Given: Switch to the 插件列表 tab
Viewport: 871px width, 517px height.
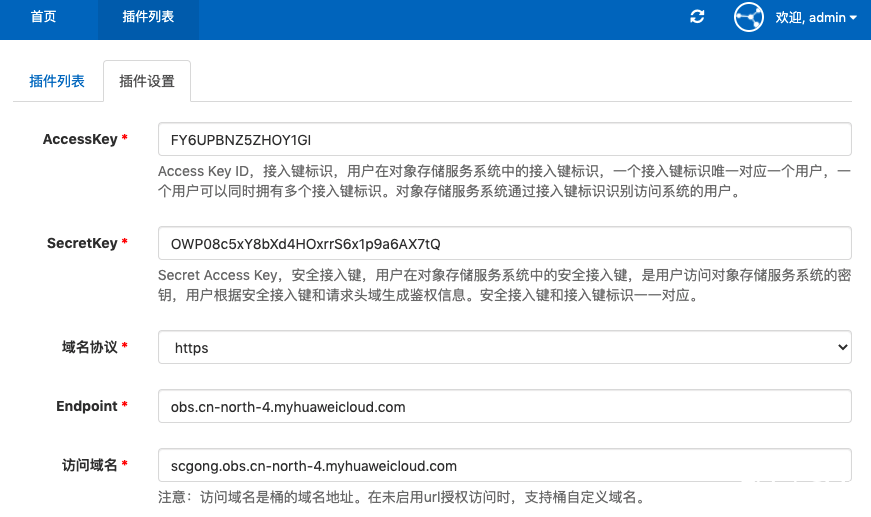Looking at the screenshot, I should [x=57, y=81].
